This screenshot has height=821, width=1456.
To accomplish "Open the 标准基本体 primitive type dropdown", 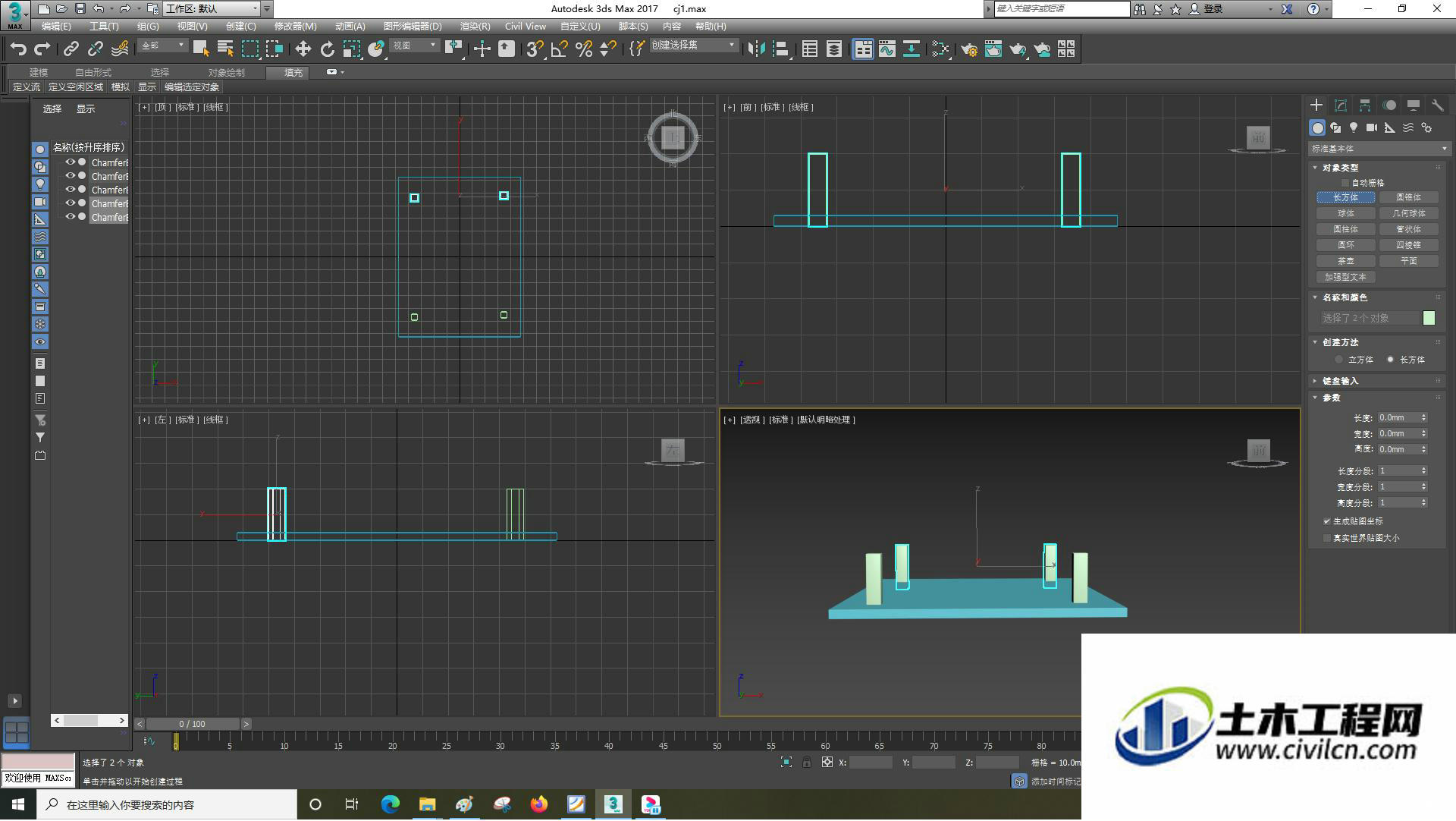I will 1379,149.
